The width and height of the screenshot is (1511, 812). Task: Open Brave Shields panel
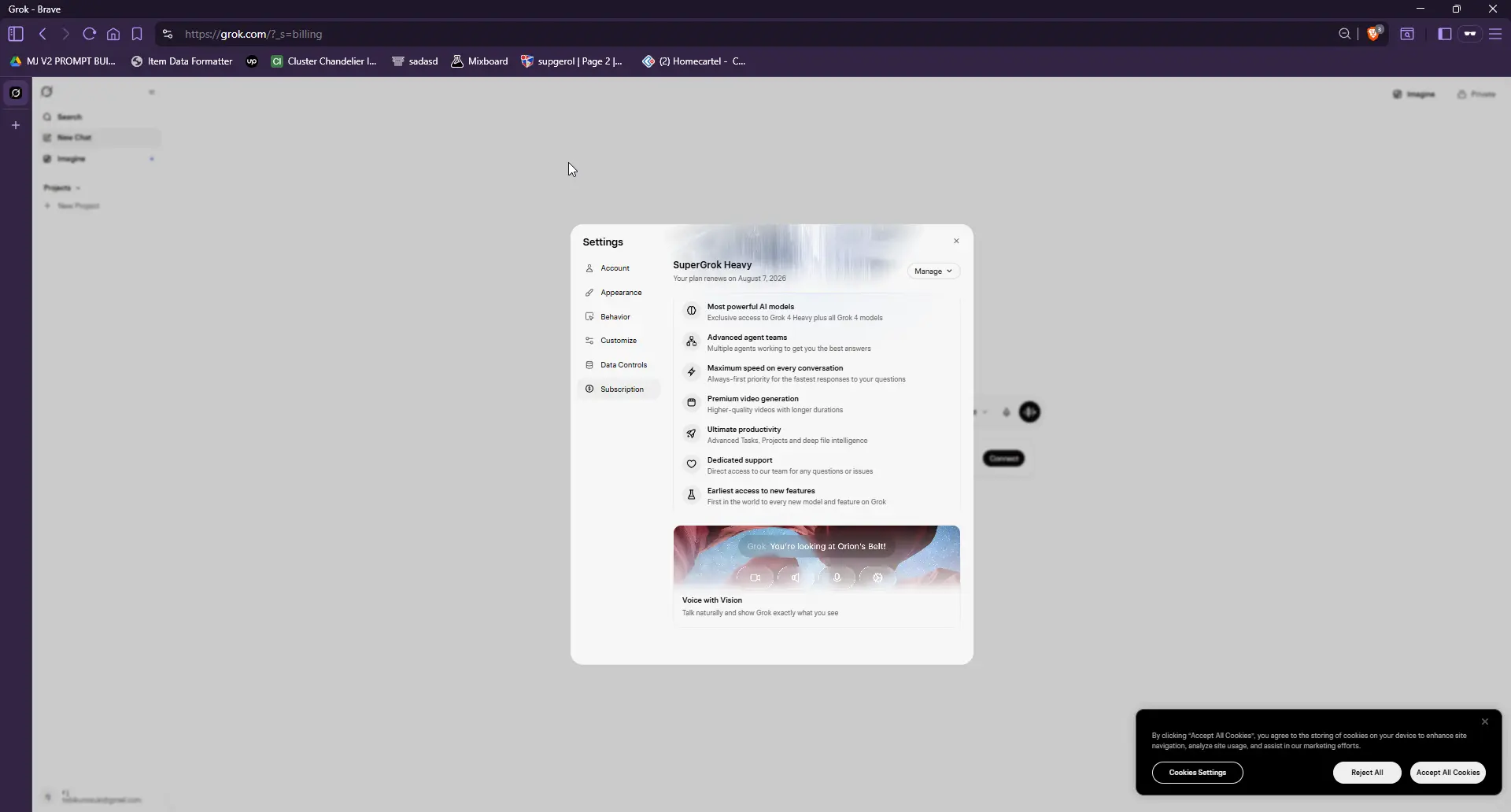1374,34
